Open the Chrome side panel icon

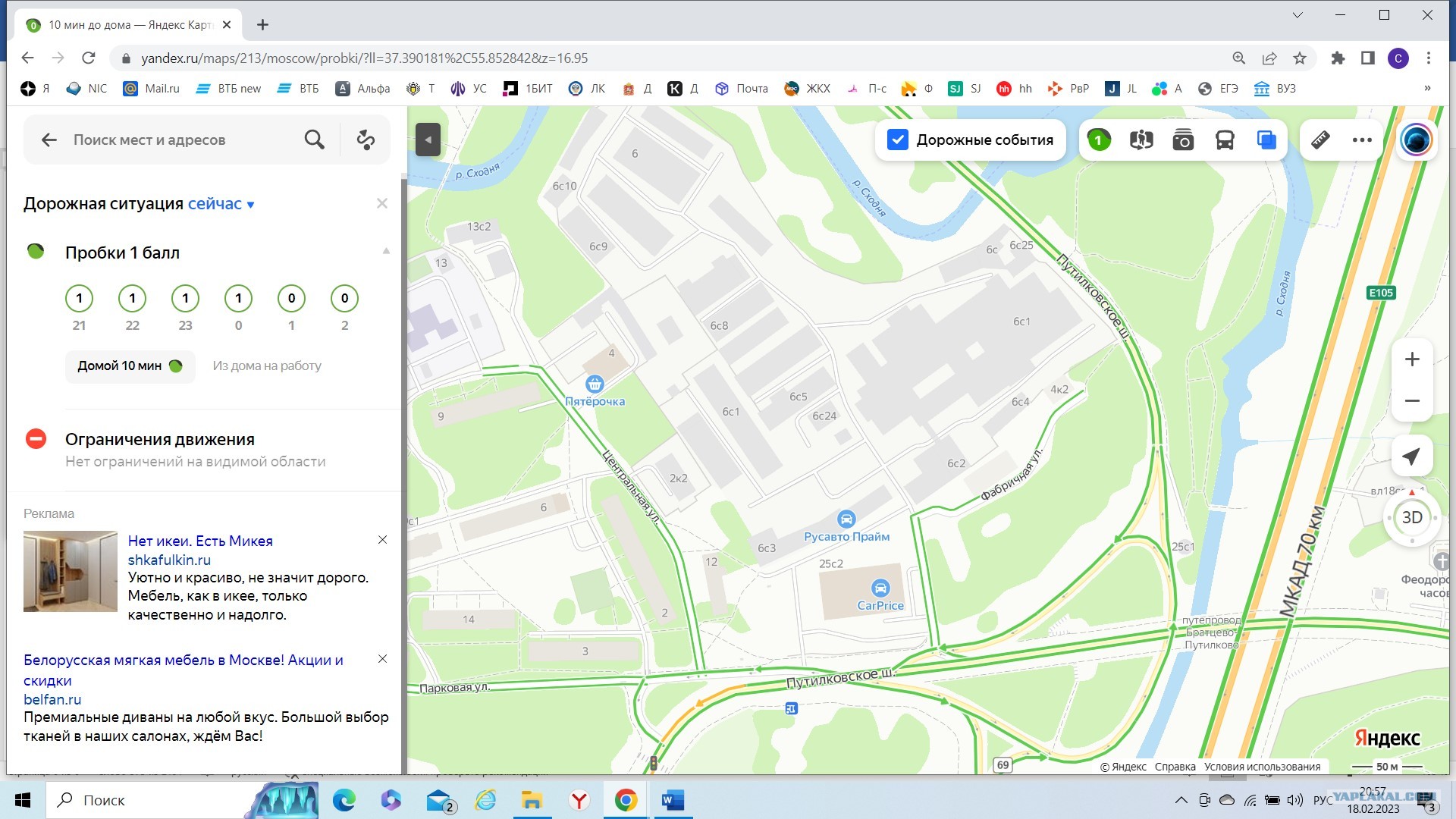coord(1368,58)
